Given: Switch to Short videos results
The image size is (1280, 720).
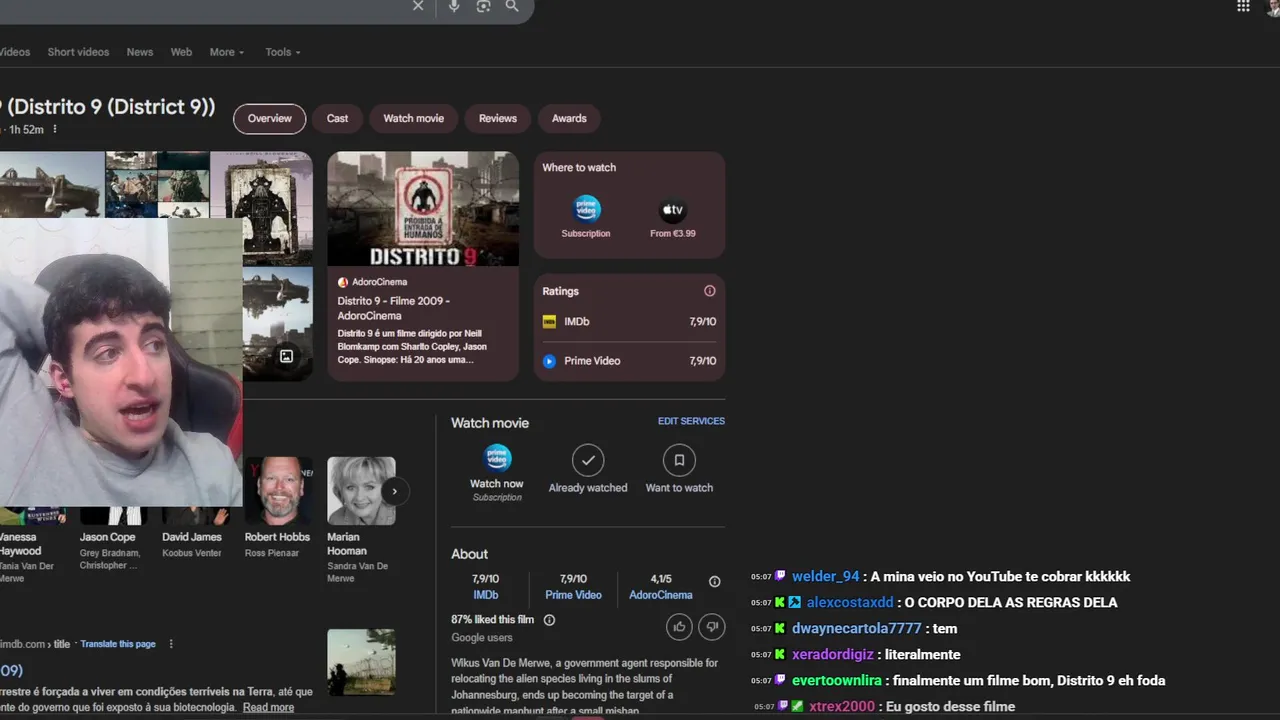Looking at the screenshot, I should 78,52.
